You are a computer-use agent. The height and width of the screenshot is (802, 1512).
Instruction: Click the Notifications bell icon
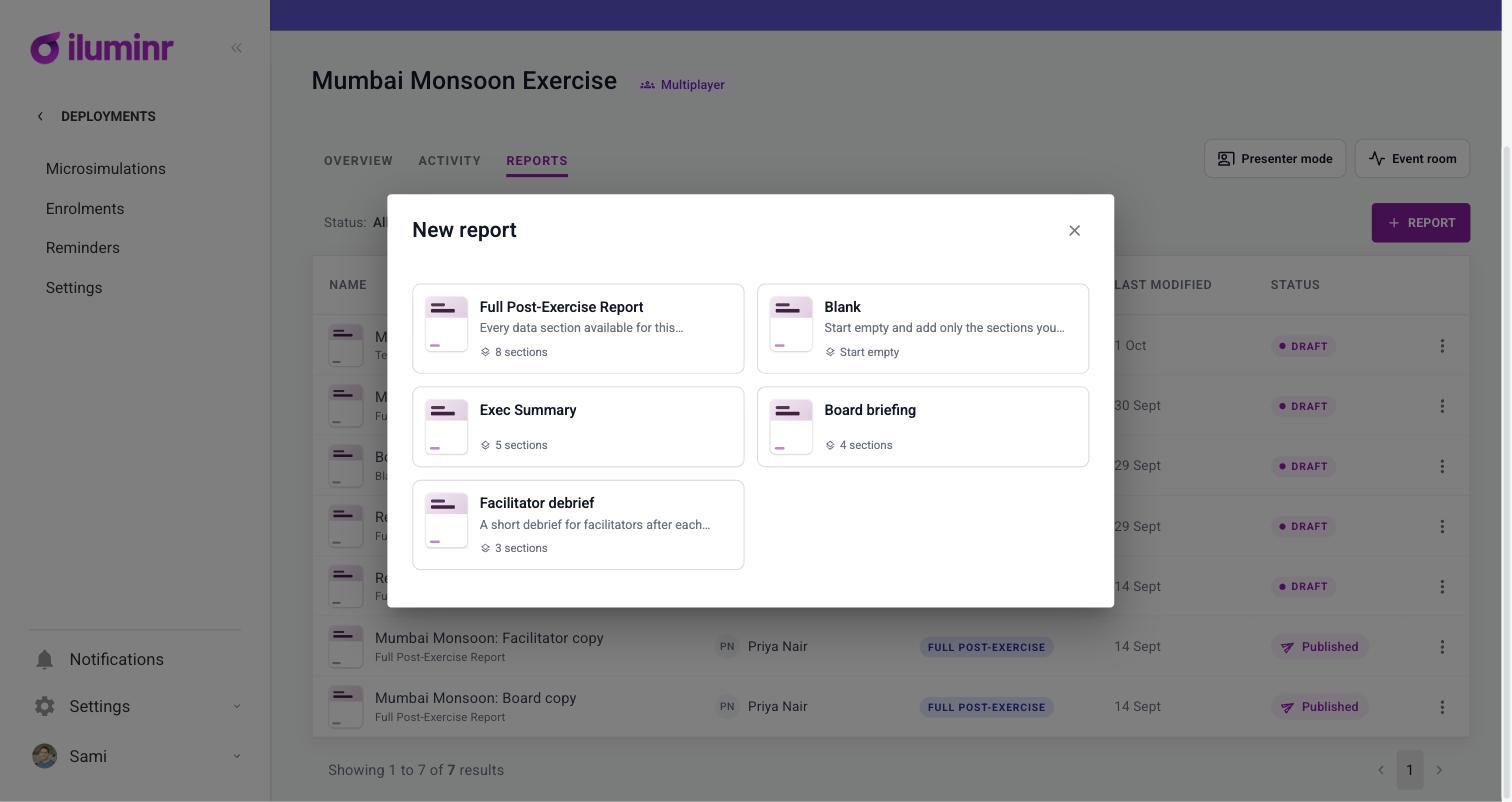click(x=44, y=660)
